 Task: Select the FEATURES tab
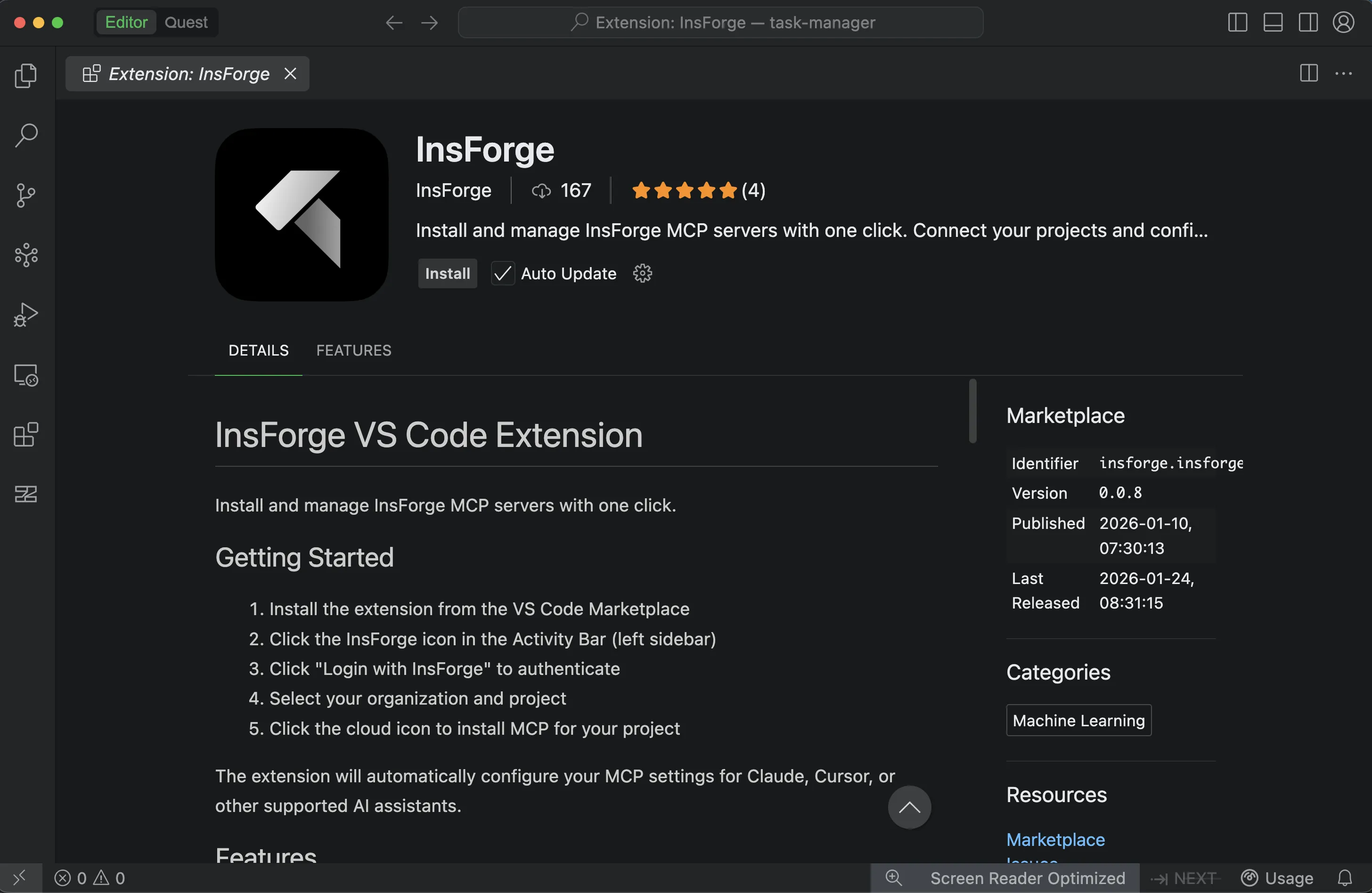[x=353, y=350]
